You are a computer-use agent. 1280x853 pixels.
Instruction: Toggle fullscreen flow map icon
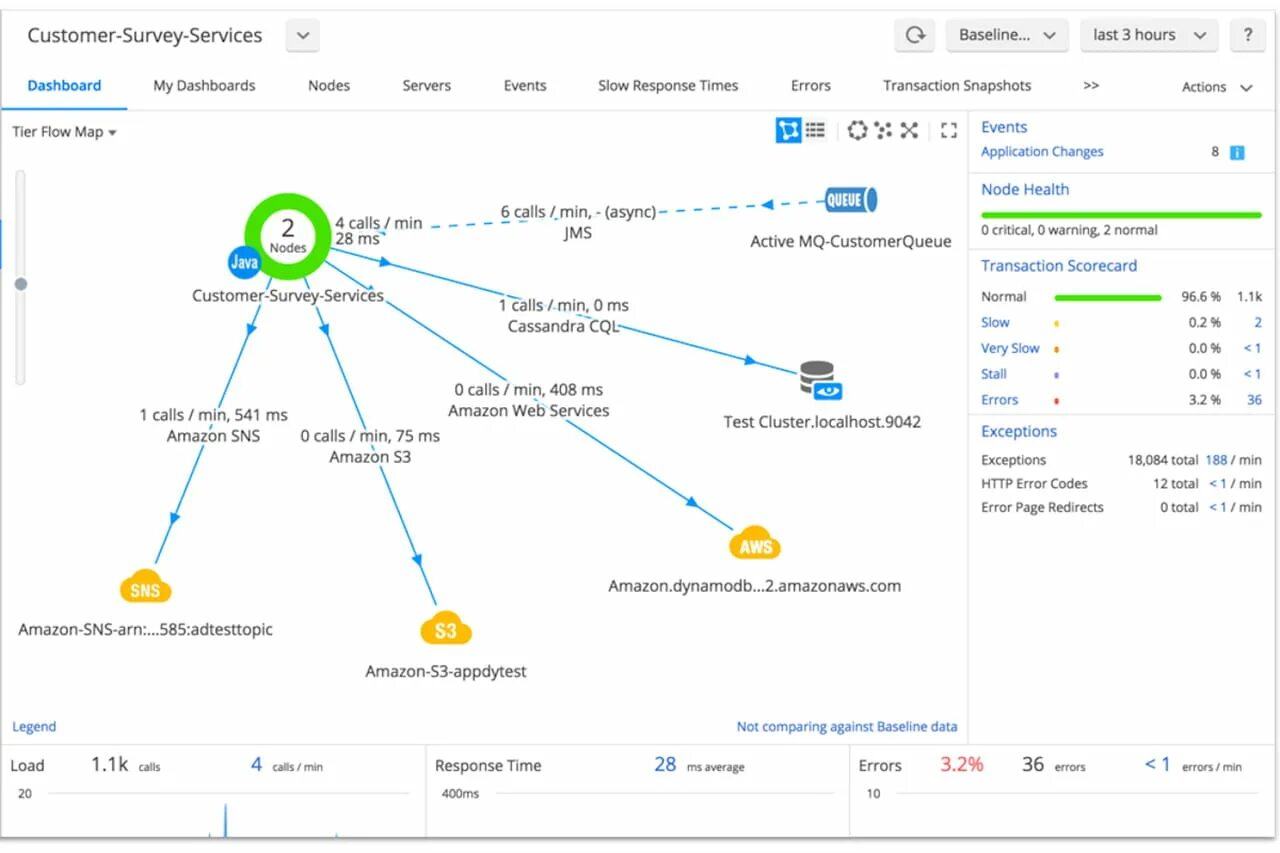pos(949,130)
